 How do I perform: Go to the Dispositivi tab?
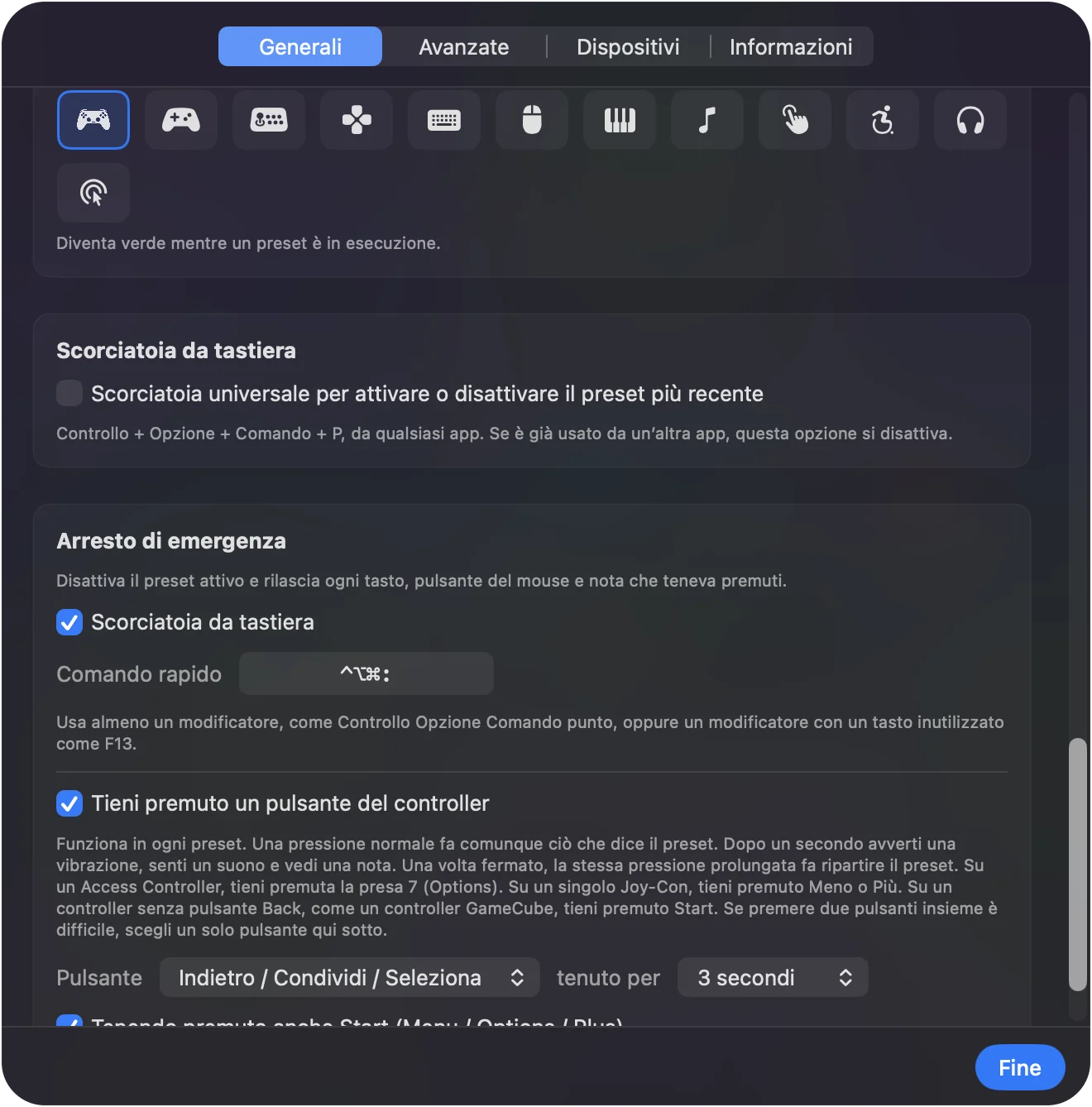click(x=628, y=46)
